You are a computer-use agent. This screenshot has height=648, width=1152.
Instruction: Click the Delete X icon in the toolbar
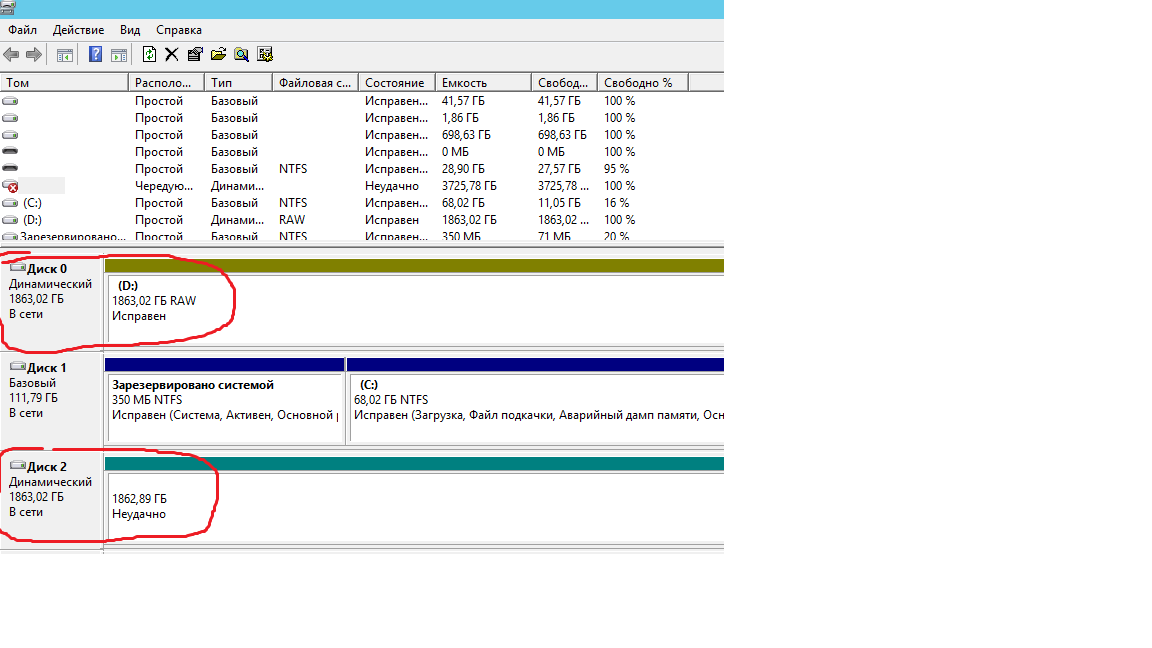point(172,55)
